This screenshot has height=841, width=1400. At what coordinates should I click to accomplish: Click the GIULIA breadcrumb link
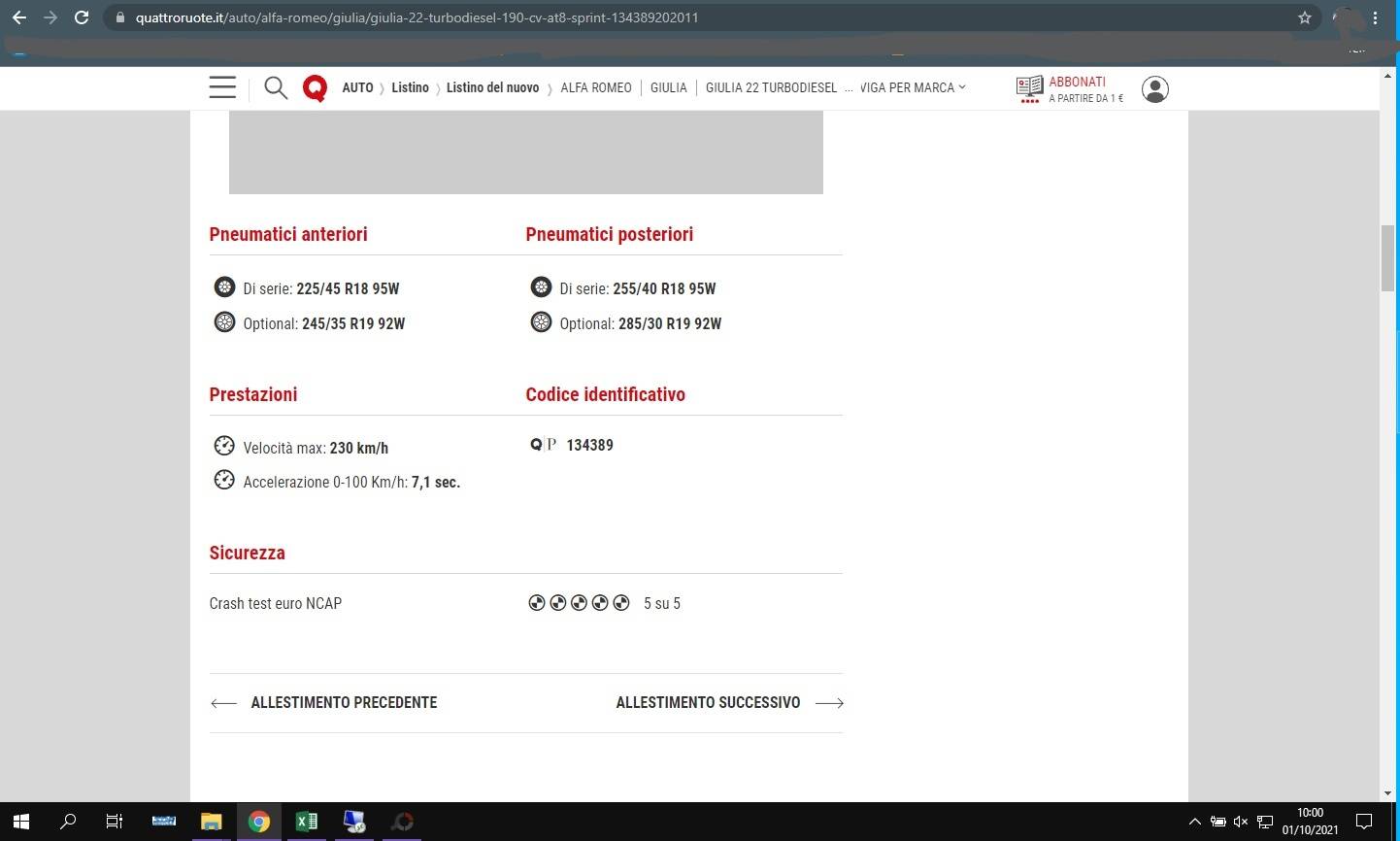click(x=668, y=87)
